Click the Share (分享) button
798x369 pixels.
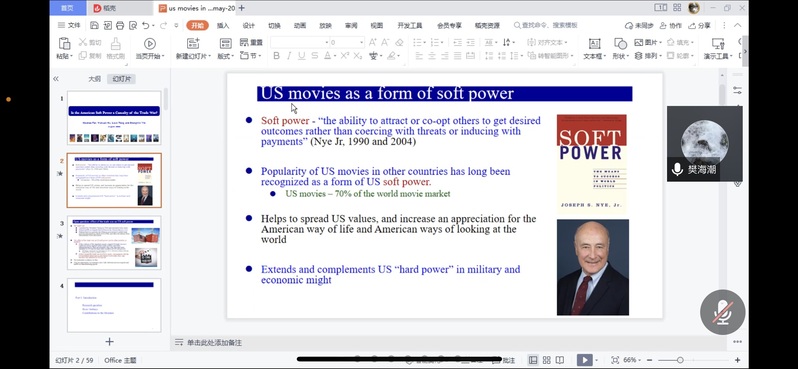(x=700, y=25)
